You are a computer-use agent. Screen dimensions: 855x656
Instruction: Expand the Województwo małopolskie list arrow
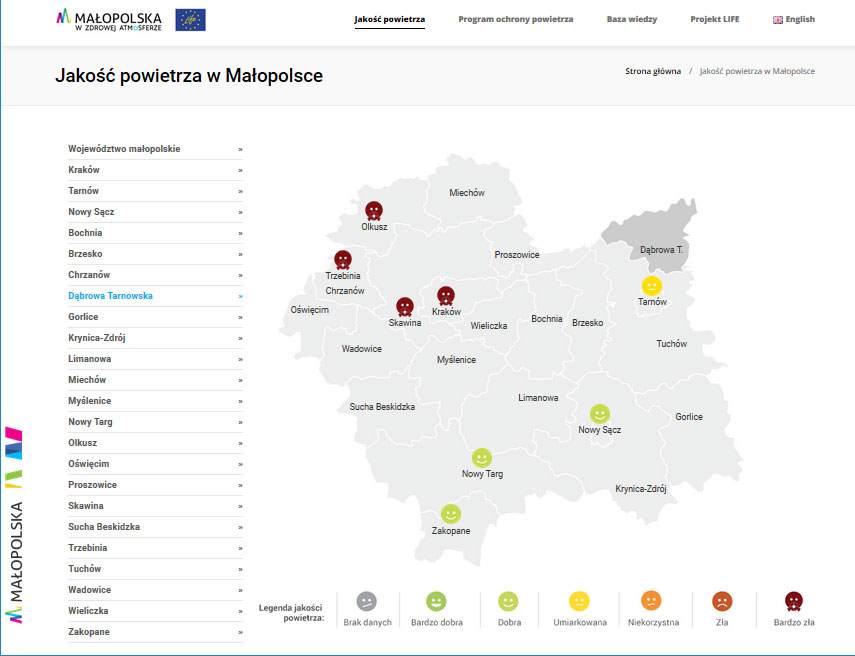pyautogui.click(x=240, y=149)
